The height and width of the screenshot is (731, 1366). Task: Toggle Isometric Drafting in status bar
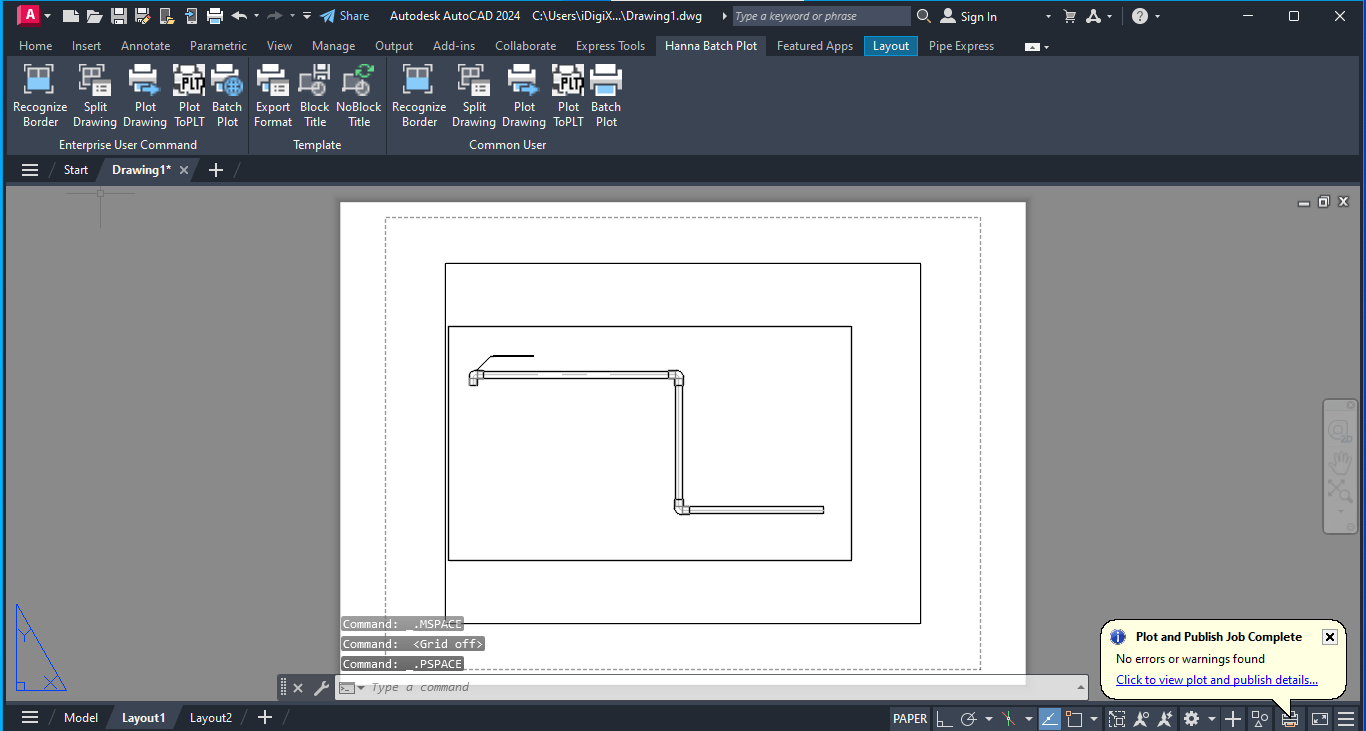coord(1008,718)
